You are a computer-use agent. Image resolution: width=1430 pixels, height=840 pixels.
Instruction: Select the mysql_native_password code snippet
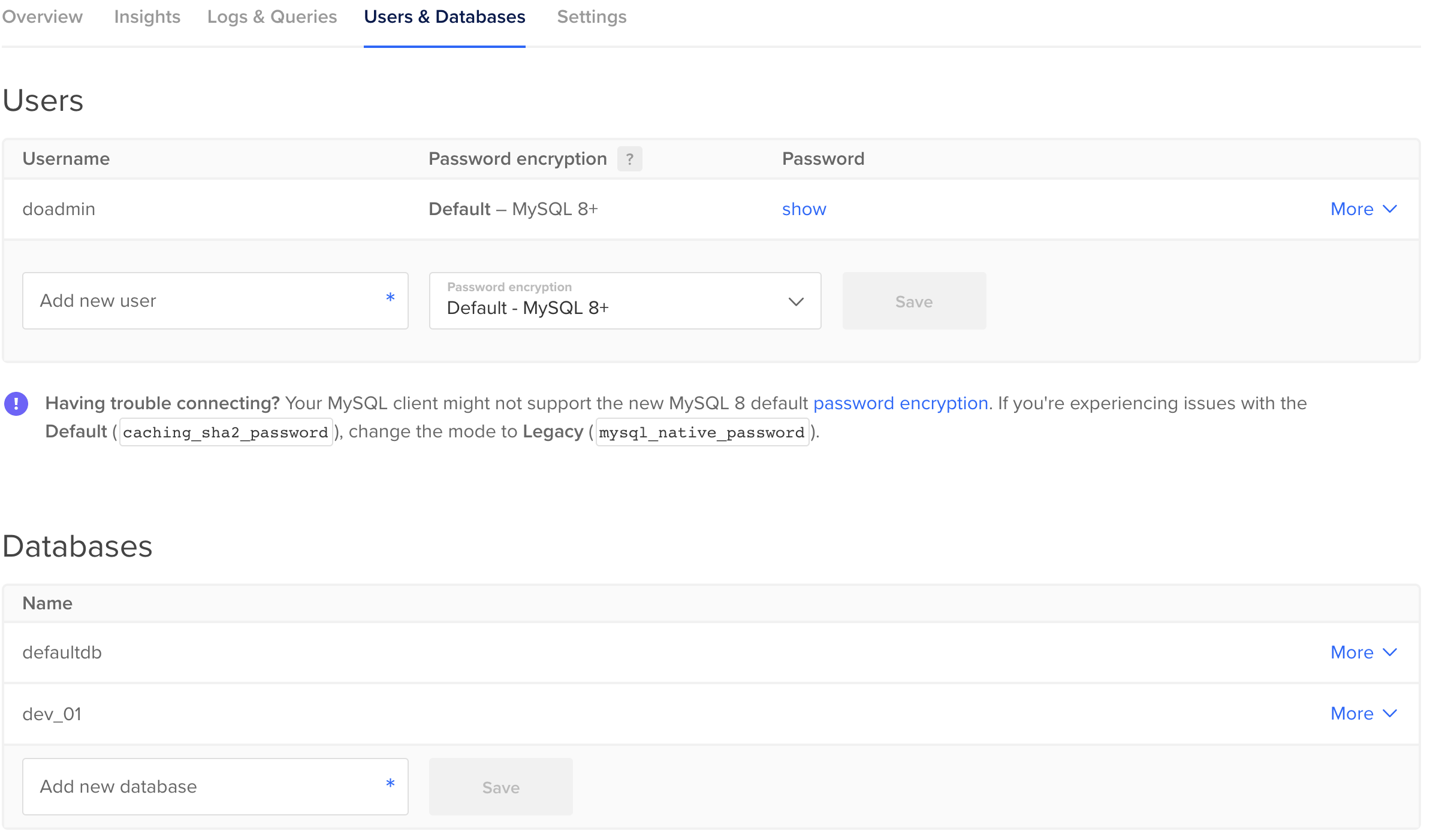tap(701, 431)
